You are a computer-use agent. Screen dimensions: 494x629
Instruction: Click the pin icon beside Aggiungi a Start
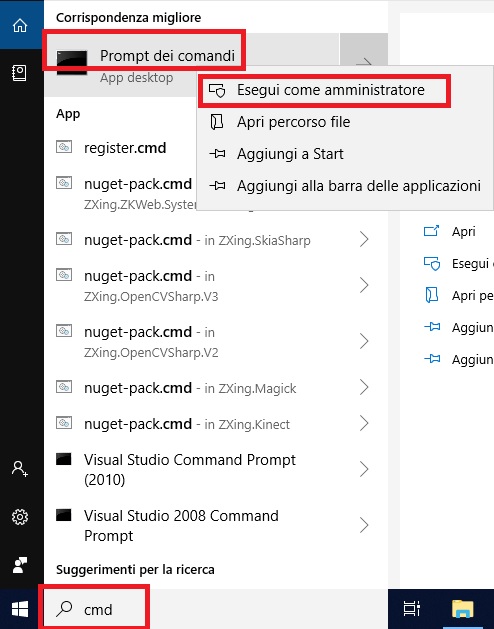tap(218, 154)
